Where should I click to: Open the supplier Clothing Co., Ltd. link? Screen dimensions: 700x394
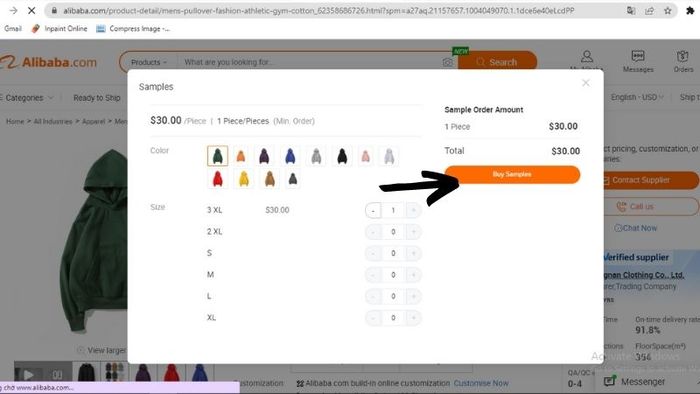point(643,275)
